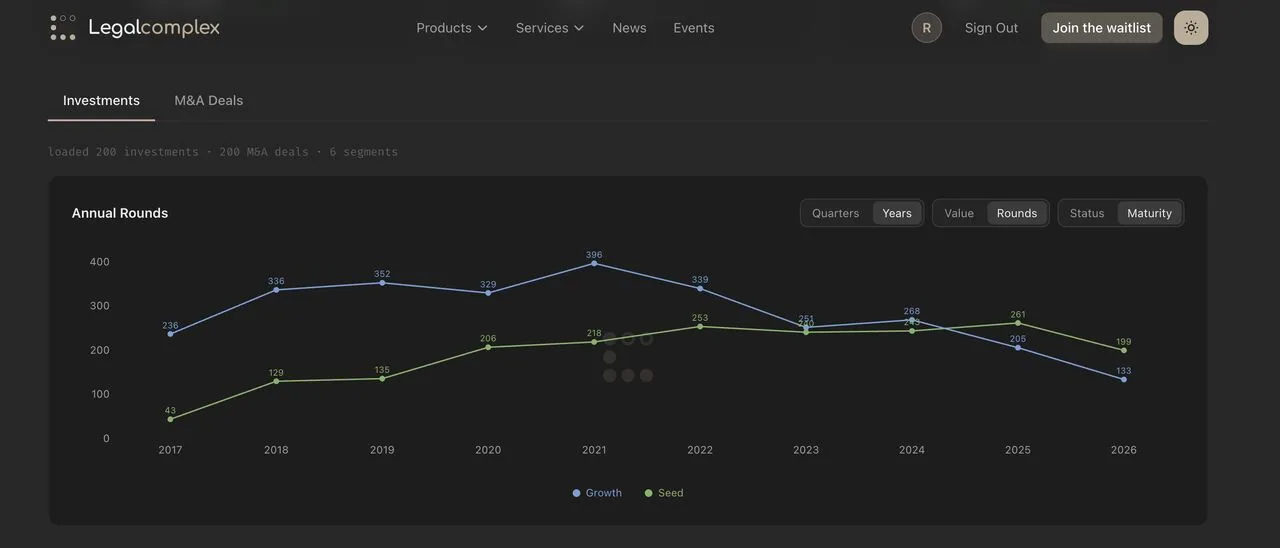Switch to the Investments tab
Image resolution: width=1280 pixels, height=548 pixels.
pyautogui.click(x=101, y=101)
